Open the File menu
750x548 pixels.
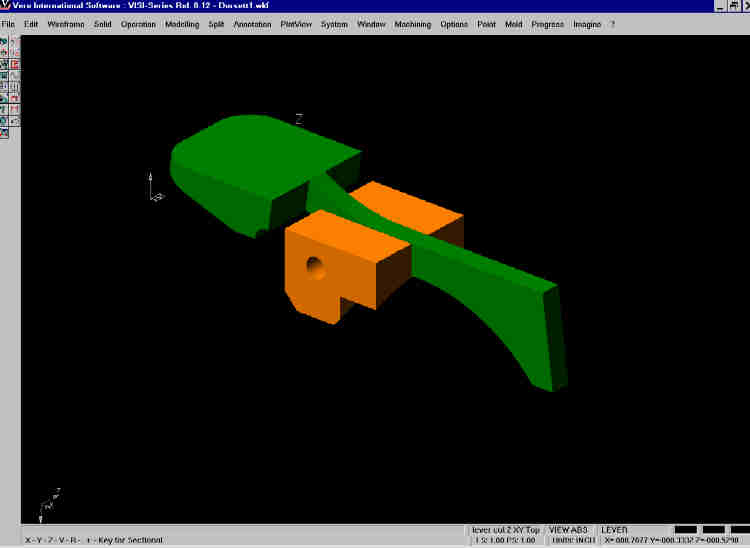click(8, 24)
